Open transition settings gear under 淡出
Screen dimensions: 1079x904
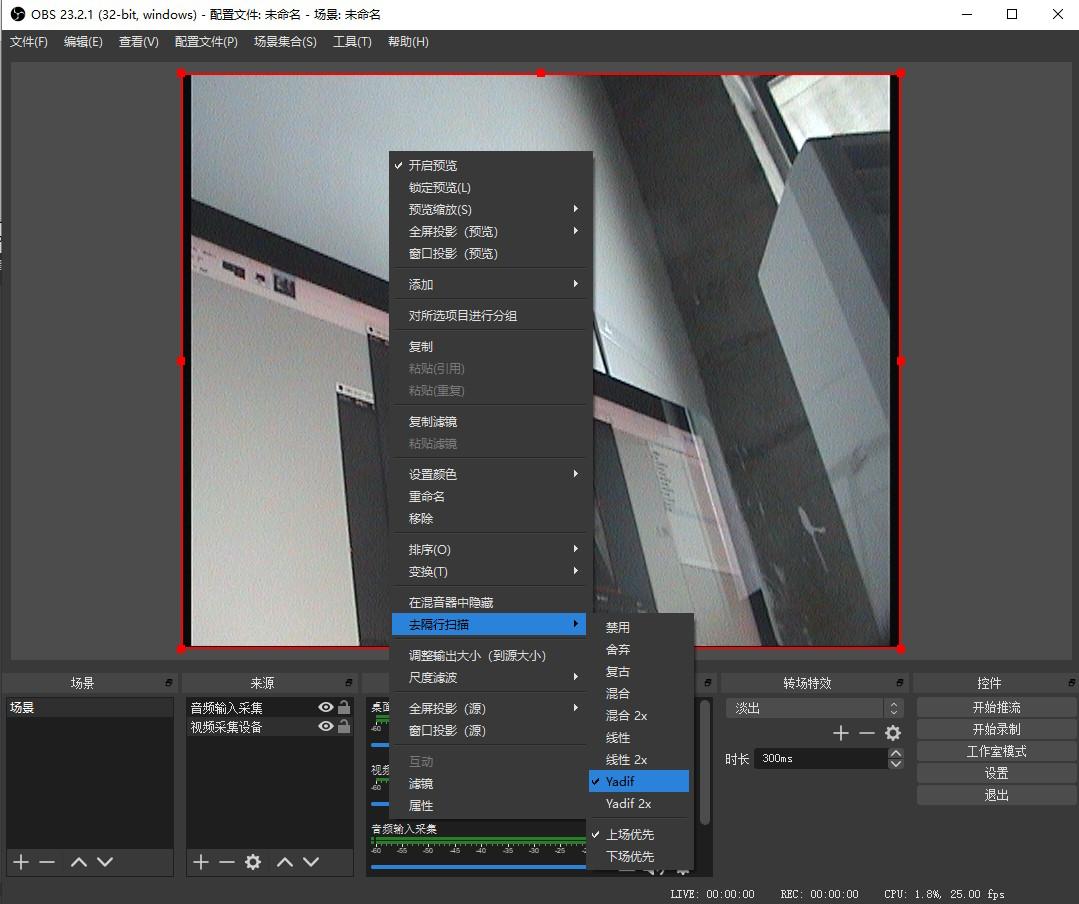click(x=893, y=733)
